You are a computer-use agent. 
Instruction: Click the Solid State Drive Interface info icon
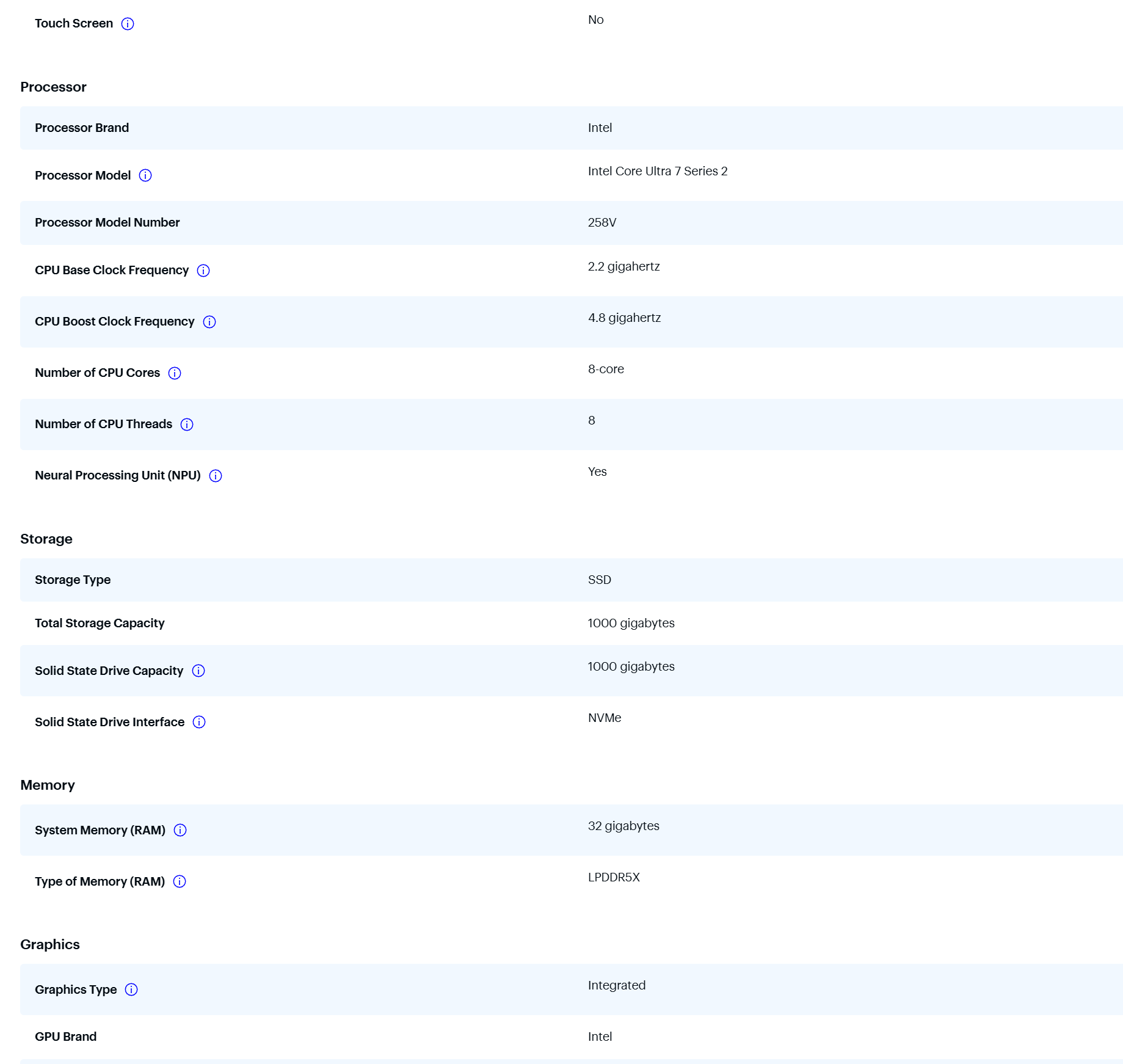point(199,722)
